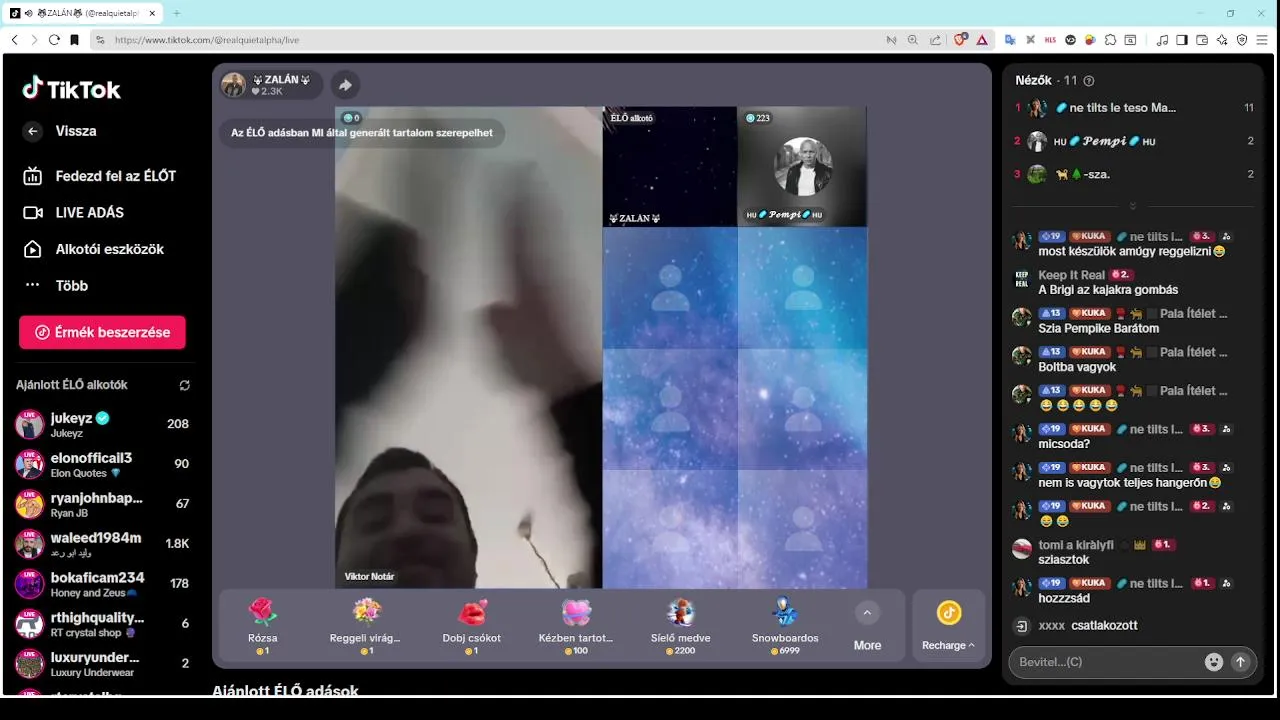The image size is (1280, 720).
Task: Reload the page
Action: coord(54,40)
